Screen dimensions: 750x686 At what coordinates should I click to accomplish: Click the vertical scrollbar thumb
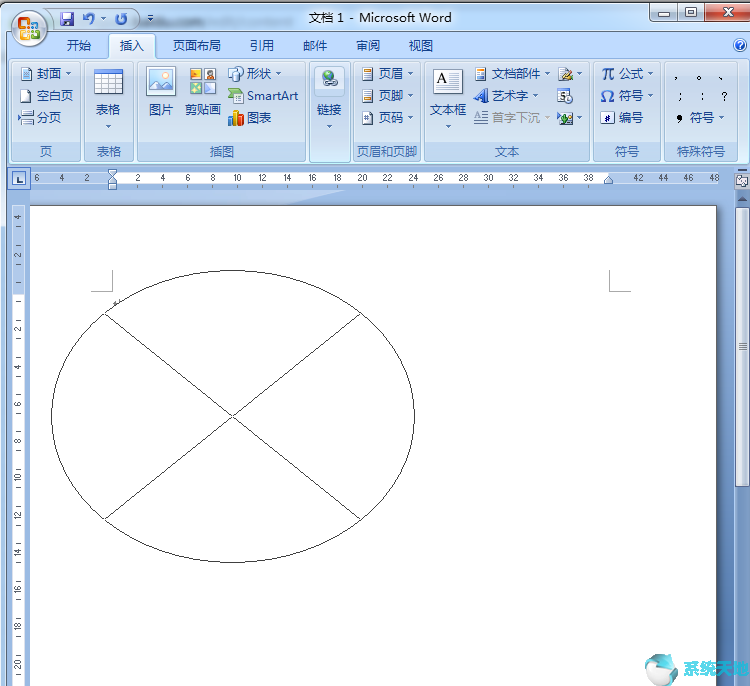(742, 347)
